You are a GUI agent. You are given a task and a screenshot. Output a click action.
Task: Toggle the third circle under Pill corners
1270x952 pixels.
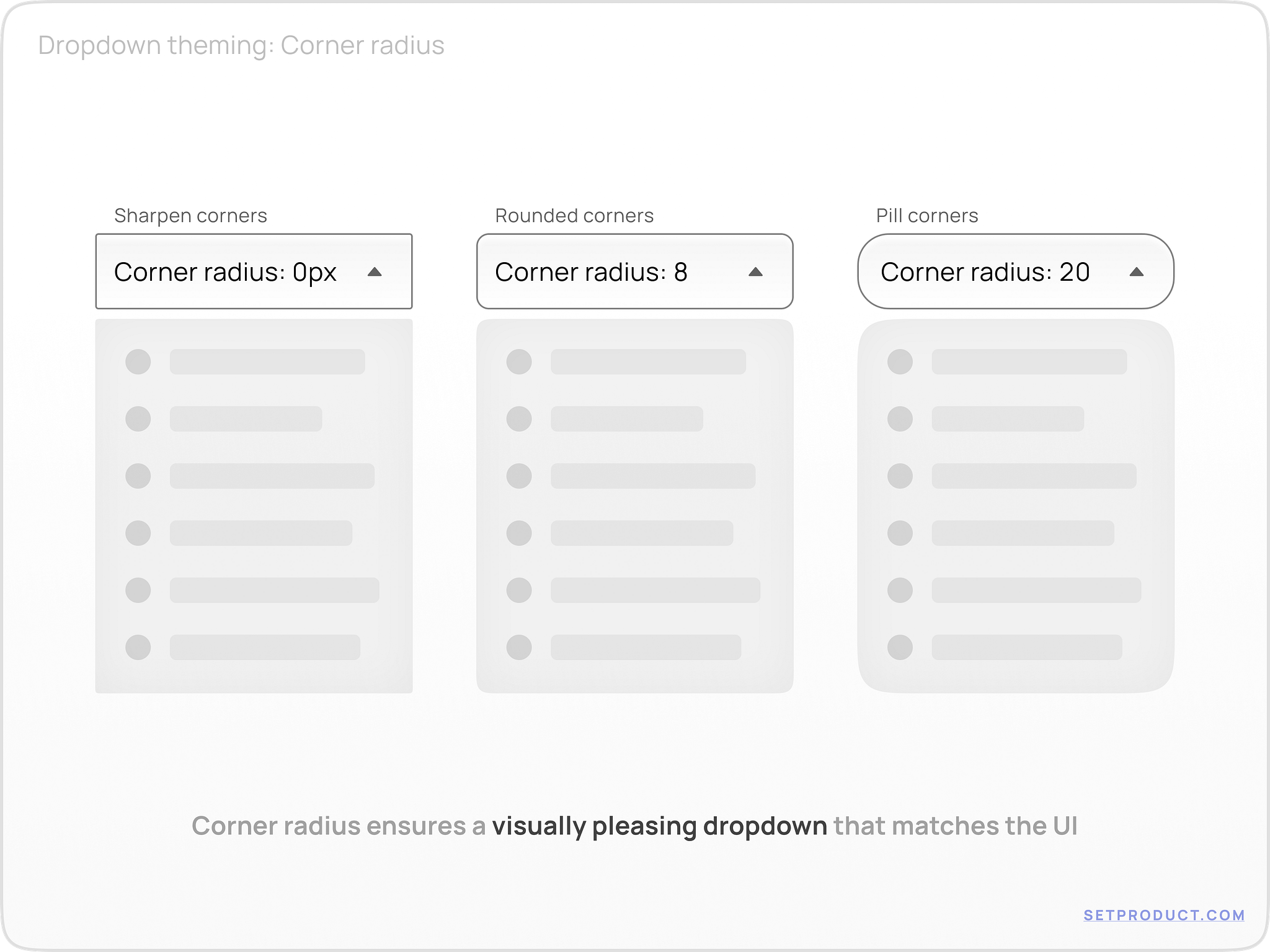click(x=900, y=476)
